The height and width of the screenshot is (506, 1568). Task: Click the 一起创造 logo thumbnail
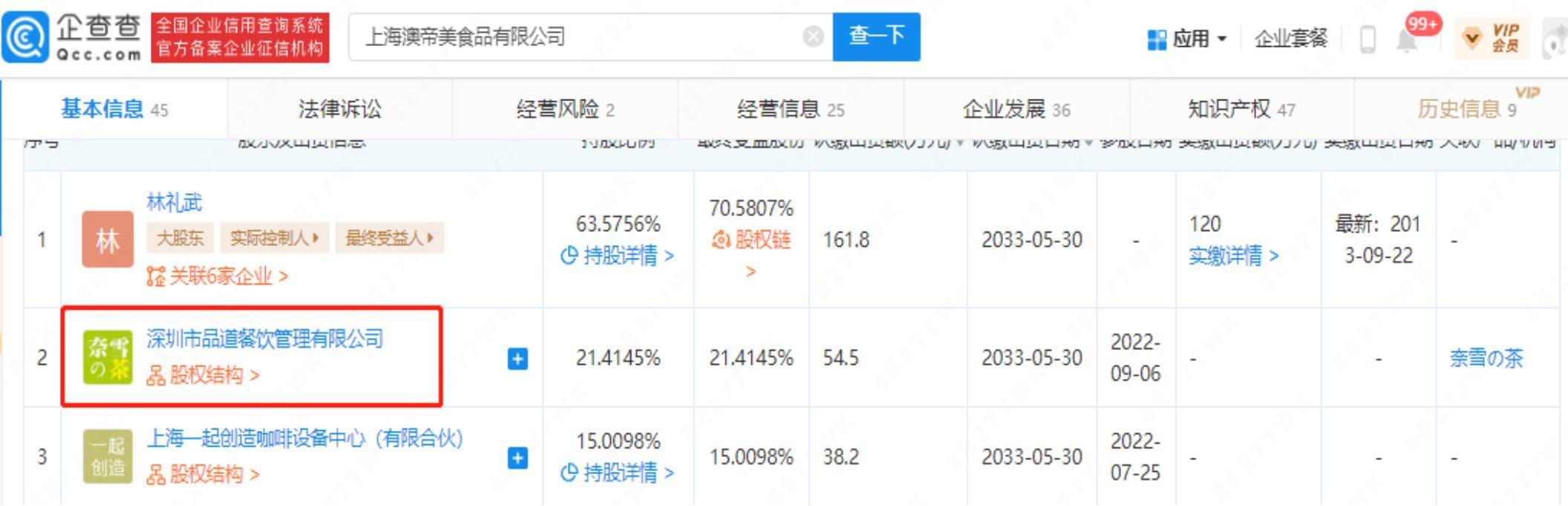click(108, 456)
